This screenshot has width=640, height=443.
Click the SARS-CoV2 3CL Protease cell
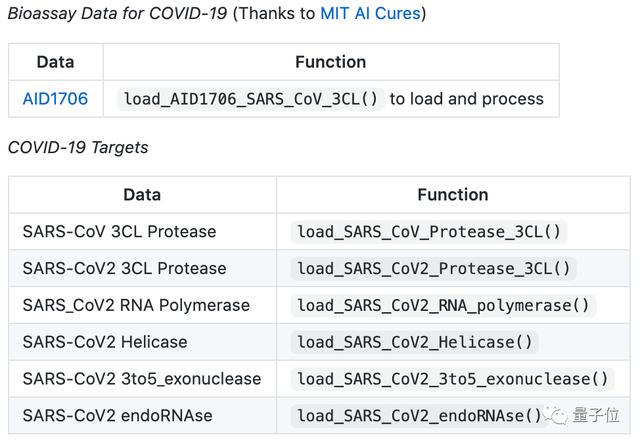142,268
